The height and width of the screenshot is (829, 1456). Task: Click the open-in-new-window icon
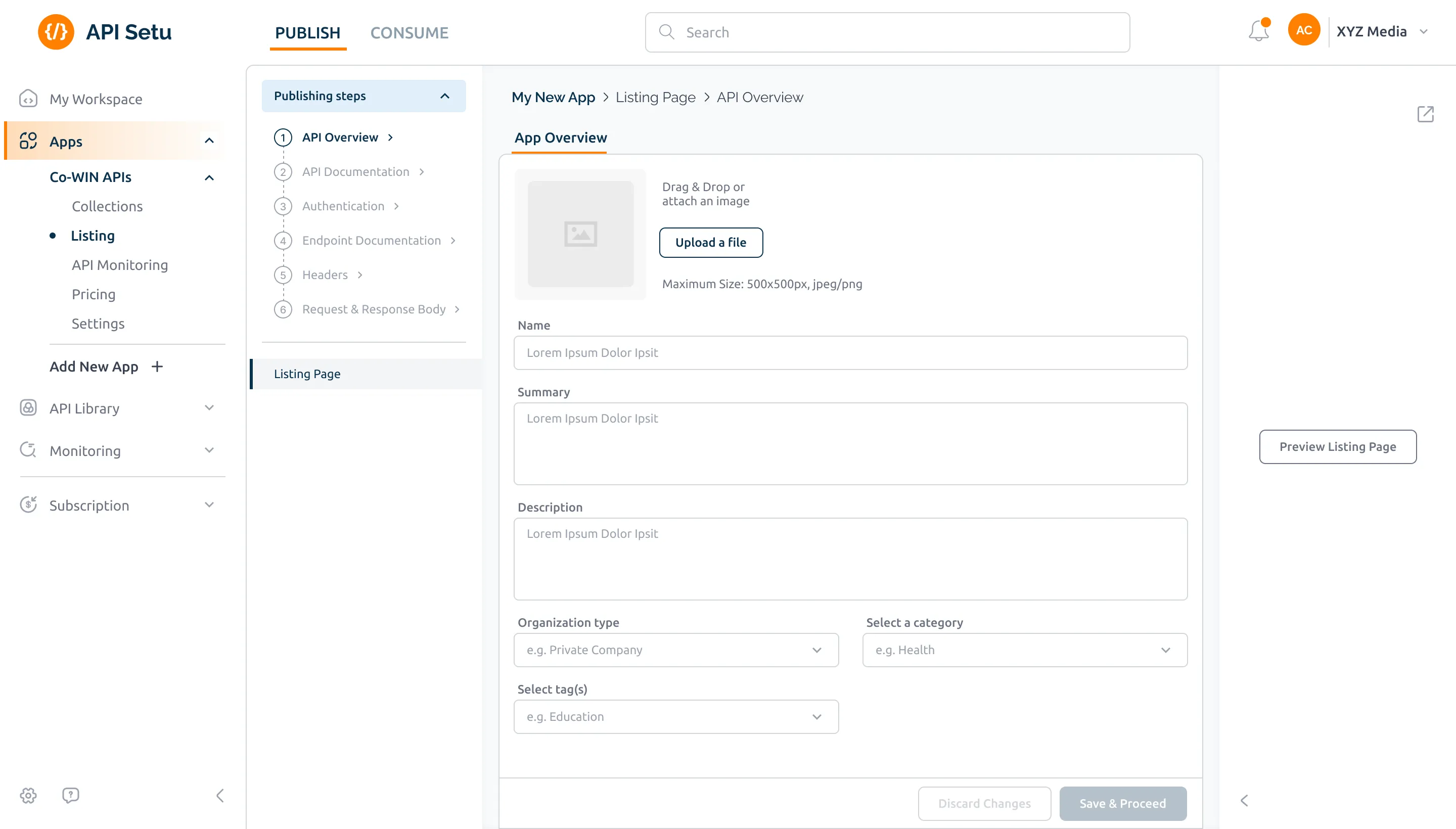tap(1425, 114)
